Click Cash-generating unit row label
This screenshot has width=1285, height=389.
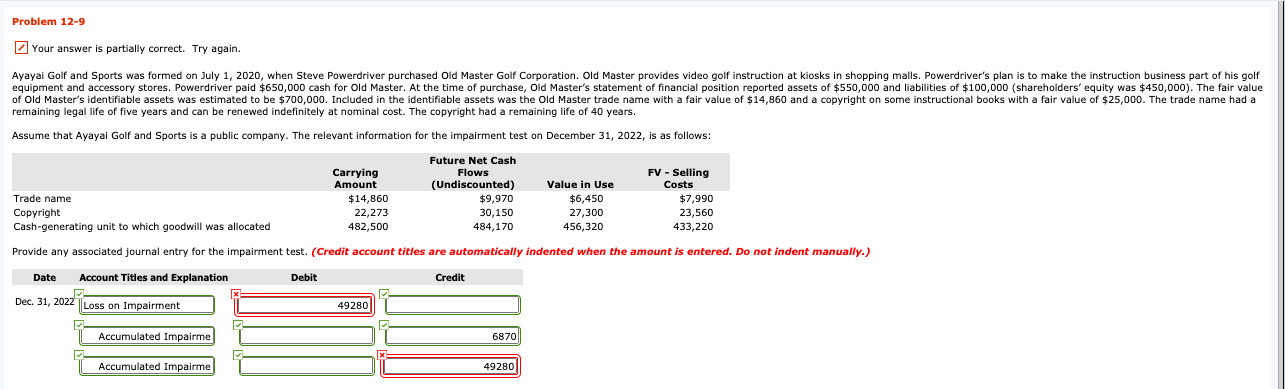141,226
